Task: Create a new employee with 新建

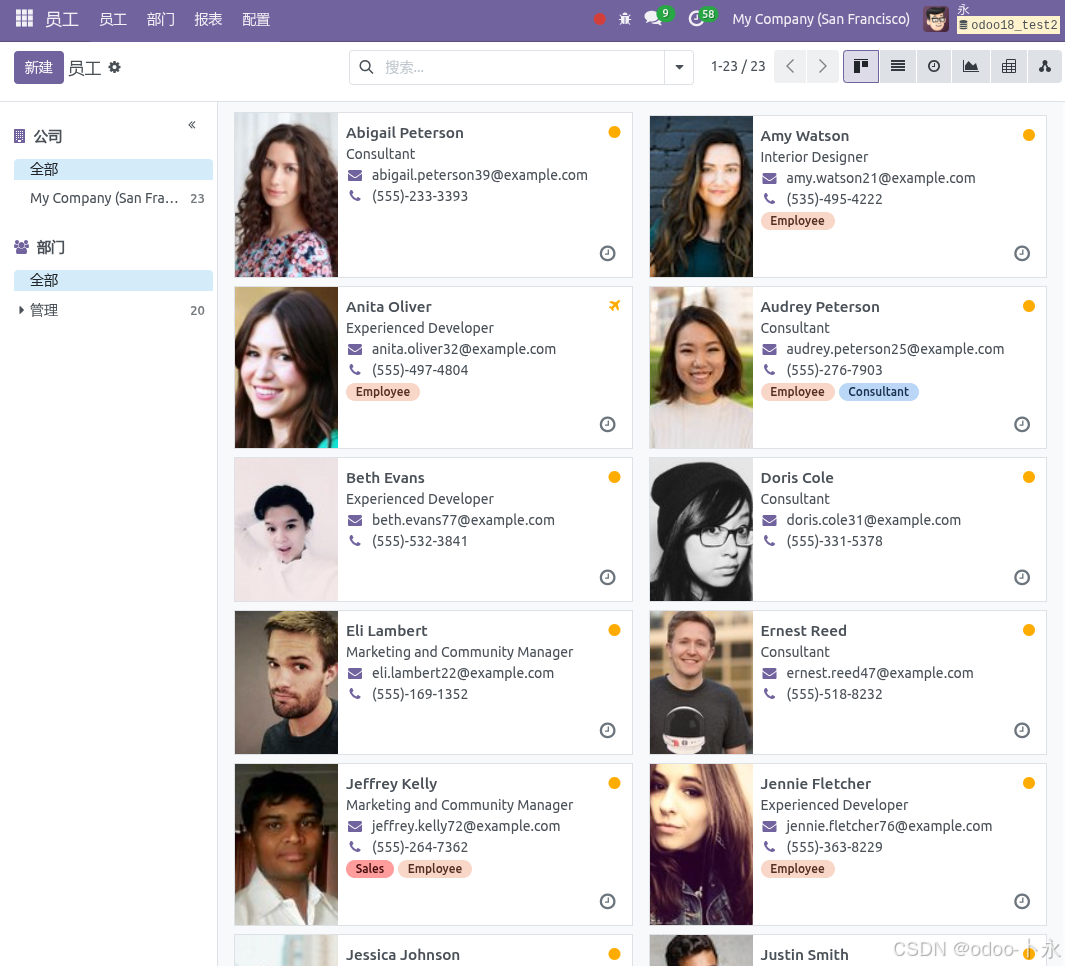Action: coord(39,67)
